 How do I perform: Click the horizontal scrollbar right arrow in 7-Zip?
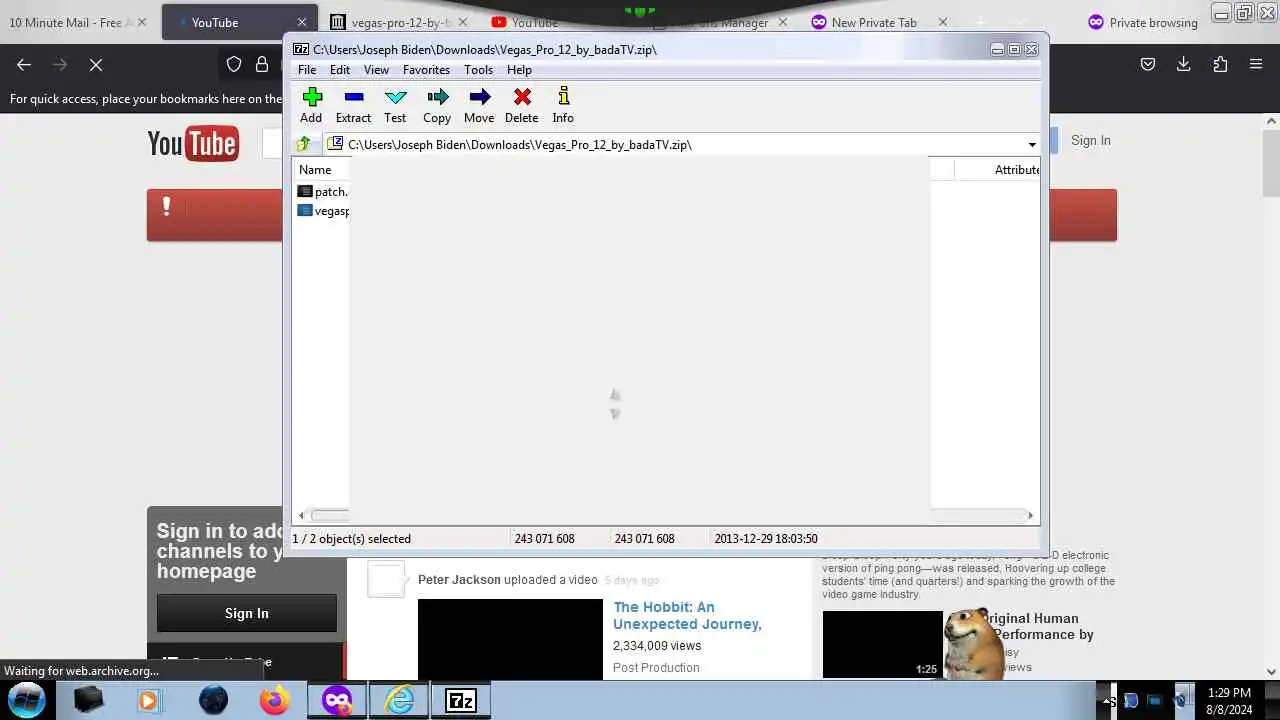pyautogui.click(x=1030, y=516)
